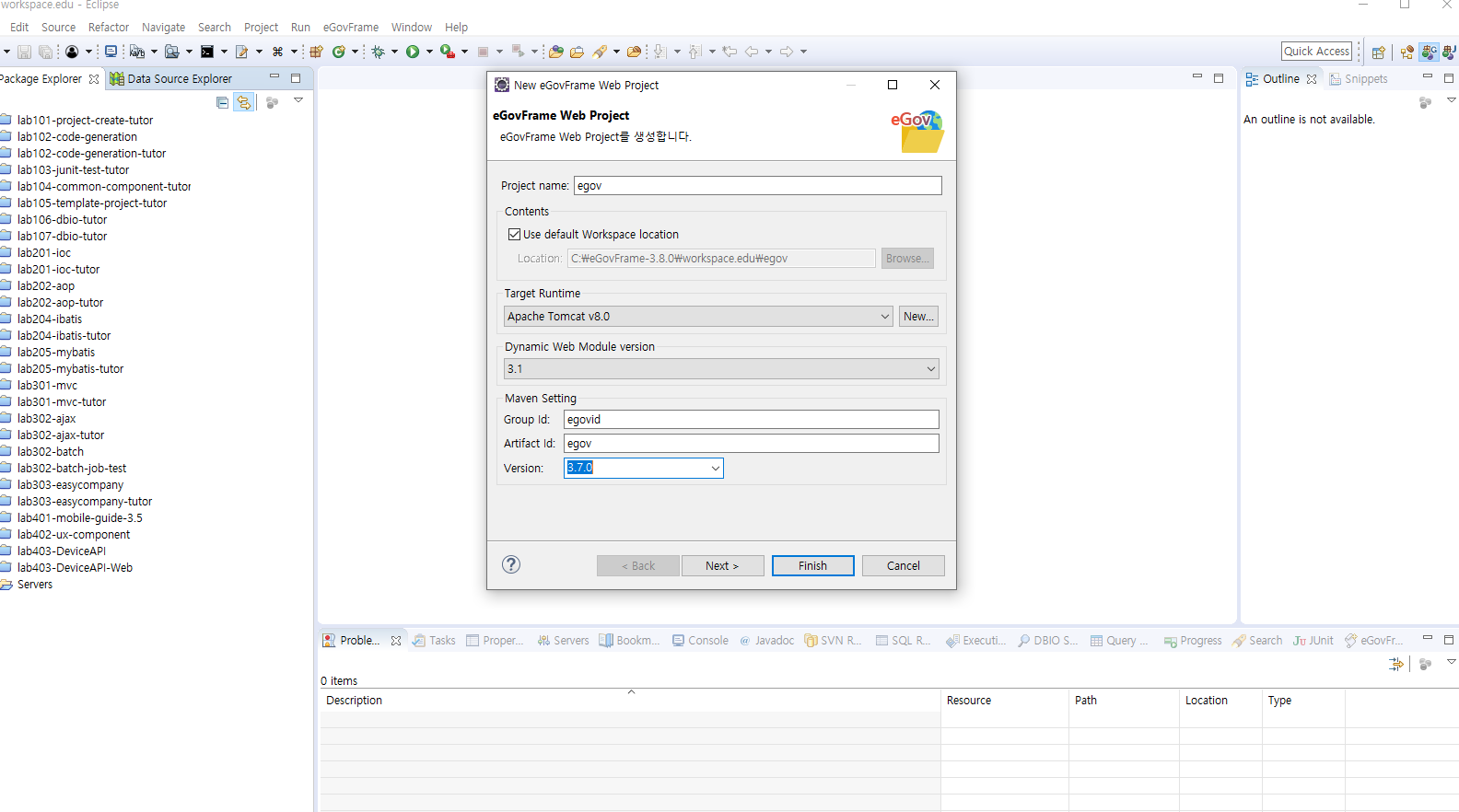Click the Debug bug icon
Screen dimensions: 1459x812
click(378, 52)
